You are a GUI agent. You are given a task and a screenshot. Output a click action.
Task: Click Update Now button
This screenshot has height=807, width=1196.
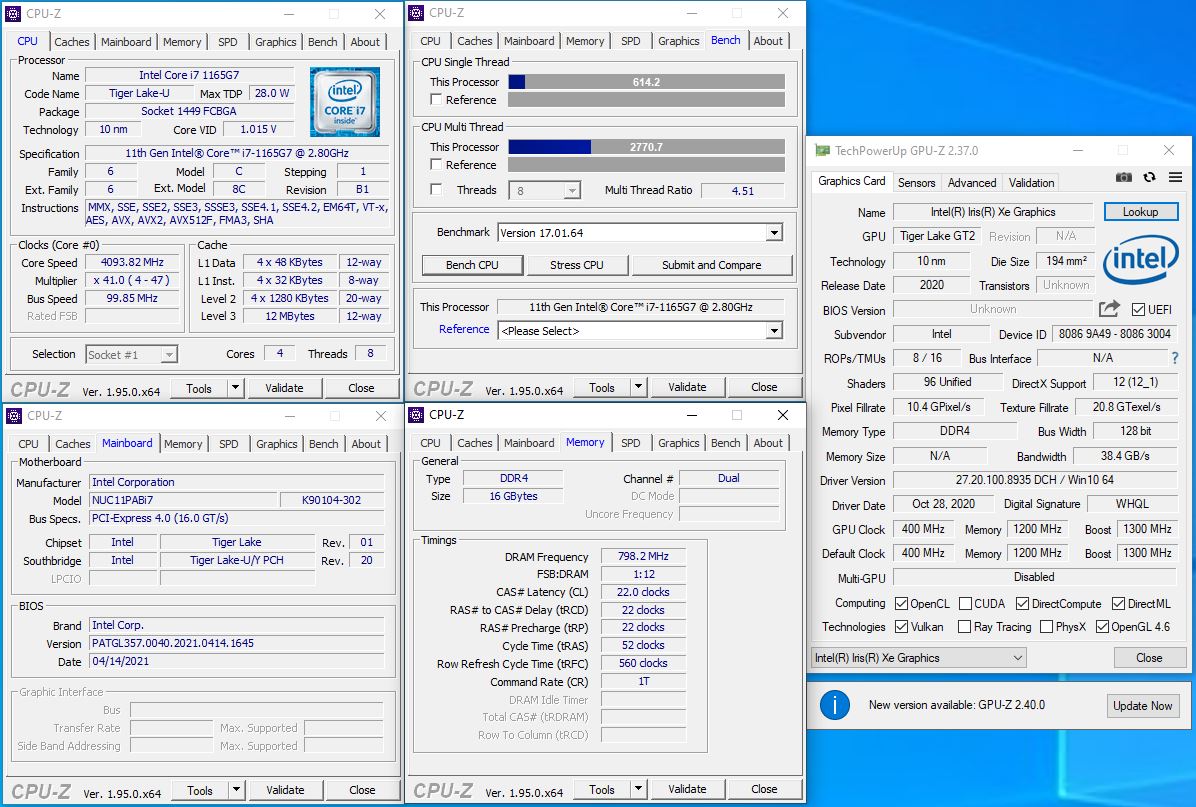1142,706
